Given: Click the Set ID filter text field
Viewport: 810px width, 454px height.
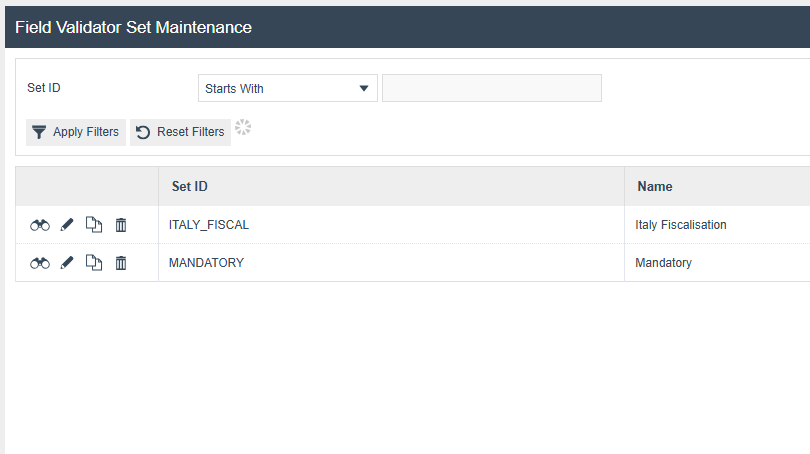Looking at the screenshot, I should tap(491, 88).
